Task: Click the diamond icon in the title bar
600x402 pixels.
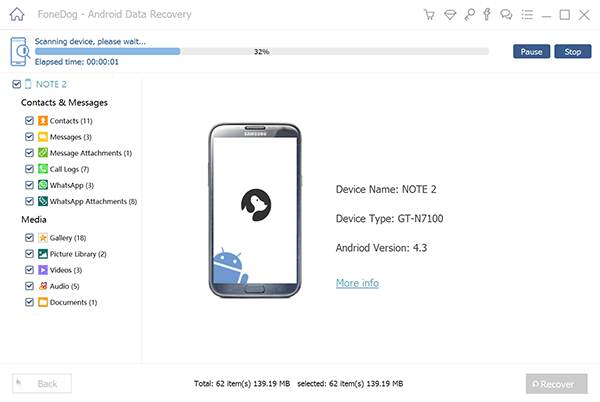Action: coord(450,15)
